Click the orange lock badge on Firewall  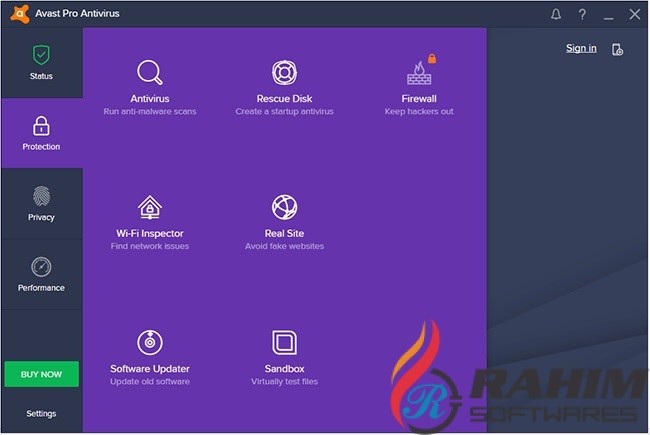point(432,58)
